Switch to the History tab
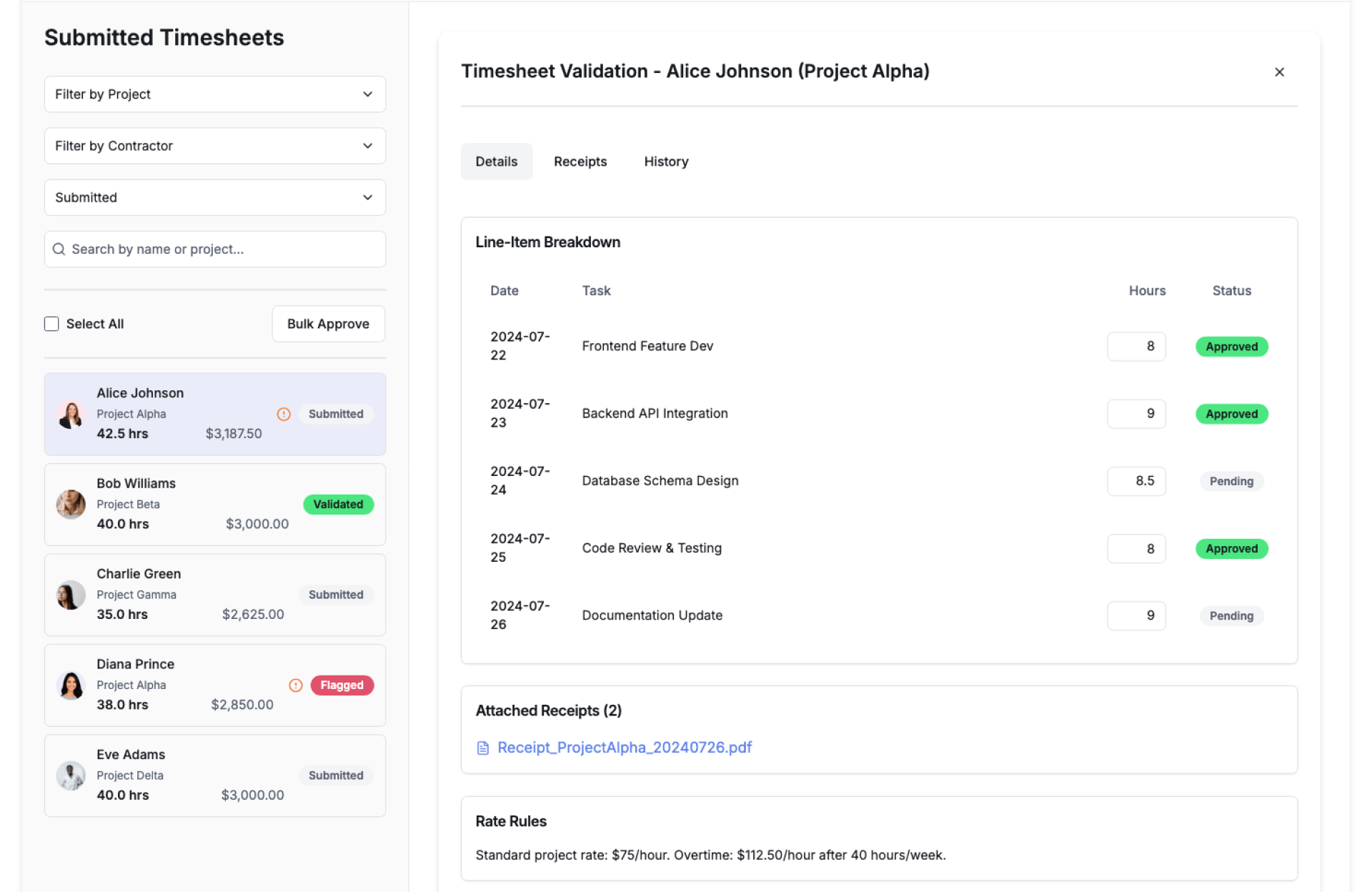Viewport: 1372px width, 892px height. (666, 162)
